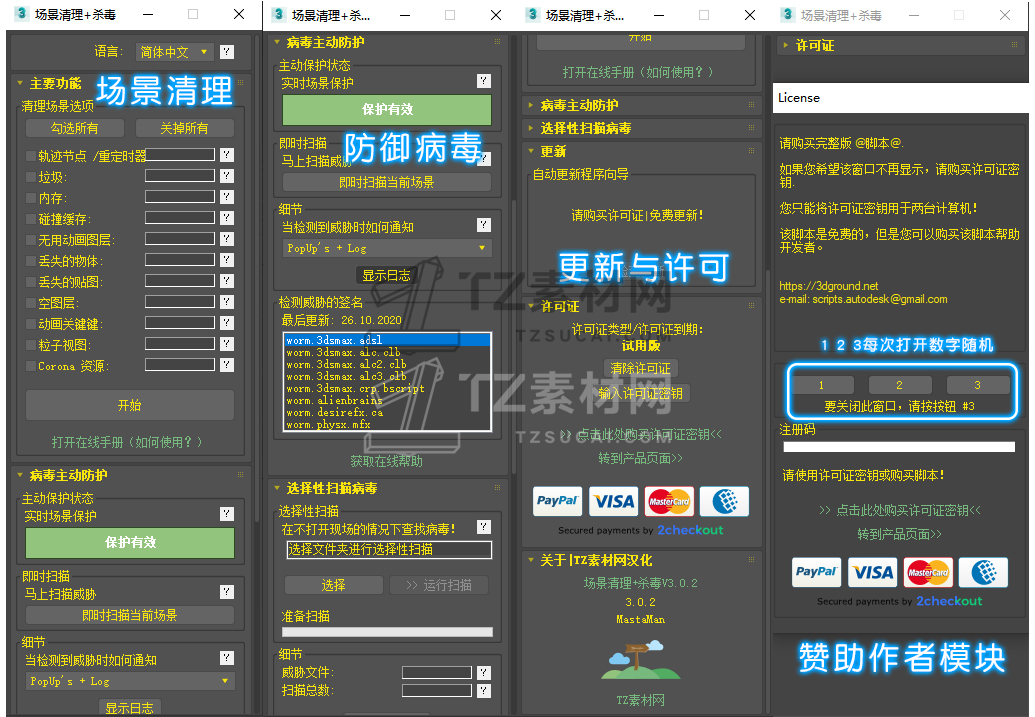Open help for 轨迹节点/重定时器 row
Image resolution: width=1035 pixels, height=717 pixels.
pyautogui.click(x=227, y=154)
